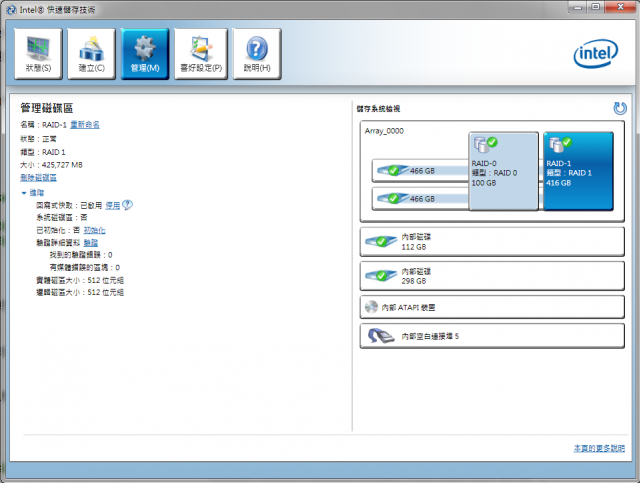Select the 298 GB internal disk
This screenshot has height=483, width=640.
click(x=492, y=276)
